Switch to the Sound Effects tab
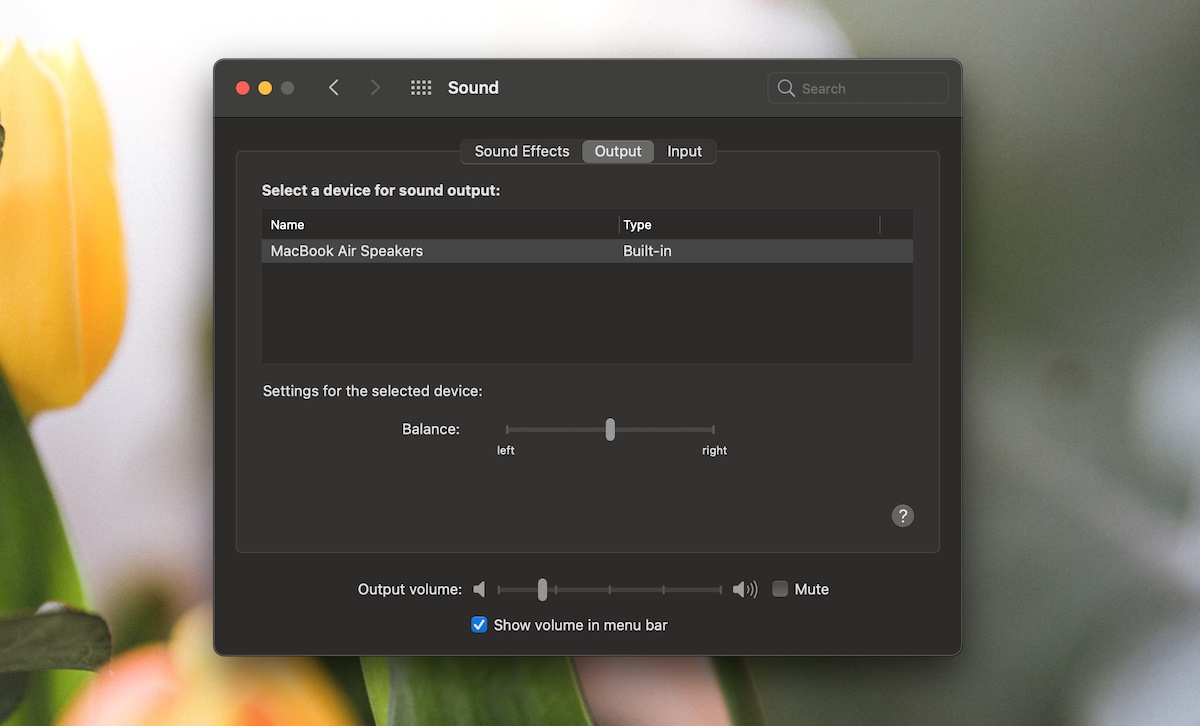 click(521, 151)
